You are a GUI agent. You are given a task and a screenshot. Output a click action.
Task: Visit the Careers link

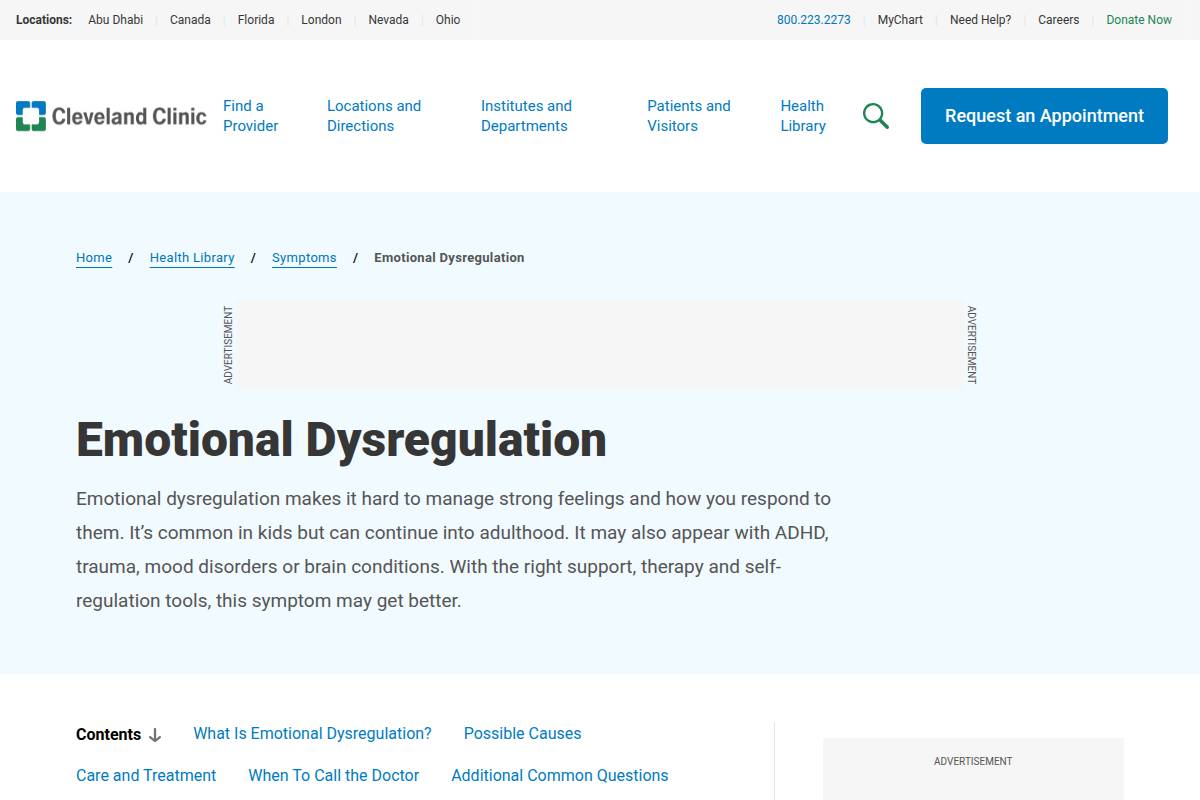point(1058,20)
